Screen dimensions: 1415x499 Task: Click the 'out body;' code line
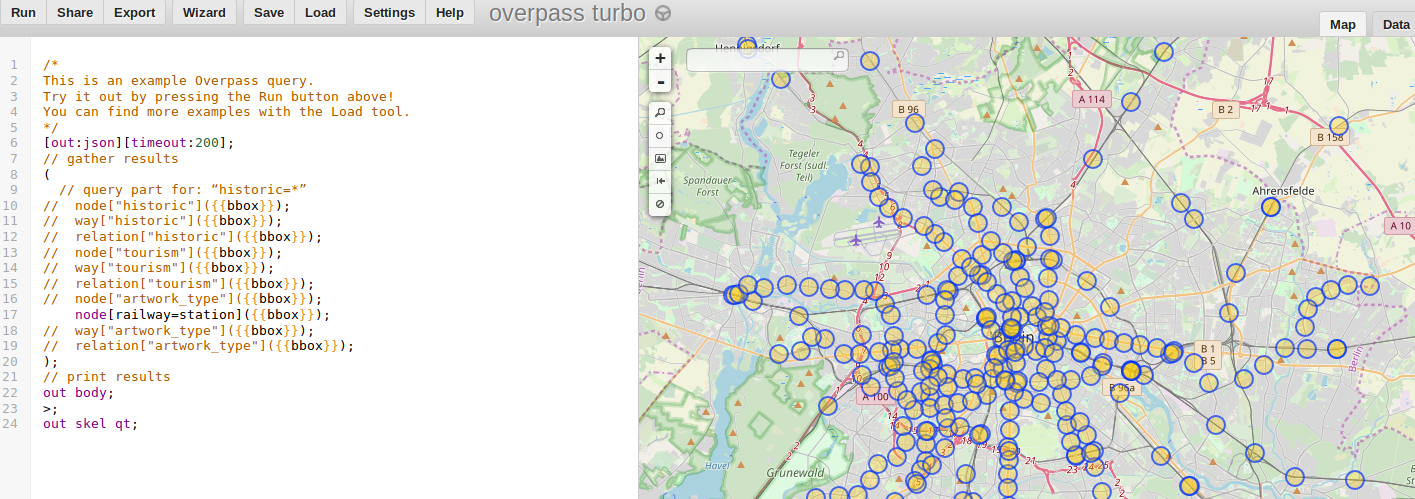point(78,393)
